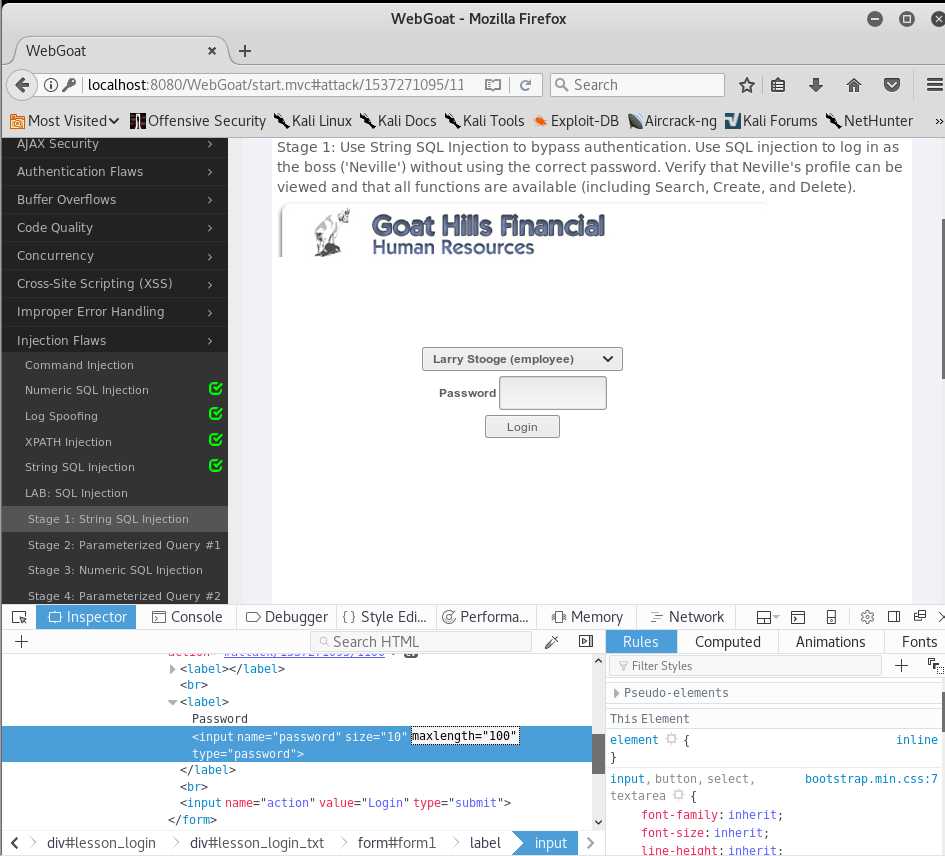Select iframe target document dropdown icon
The image size is (945, 856).
(767, 617)
